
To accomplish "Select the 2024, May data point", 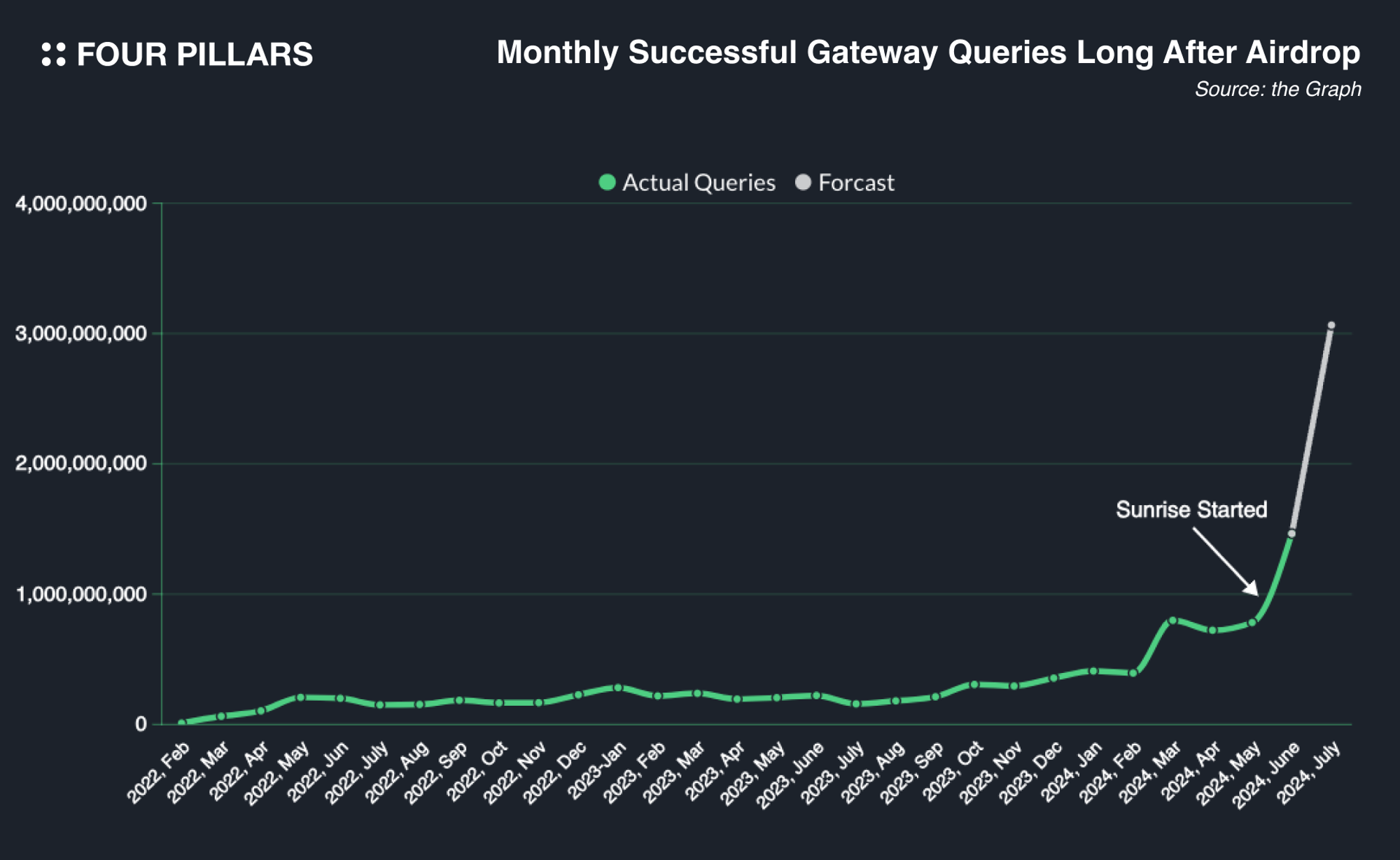I will coord(1252,622).
